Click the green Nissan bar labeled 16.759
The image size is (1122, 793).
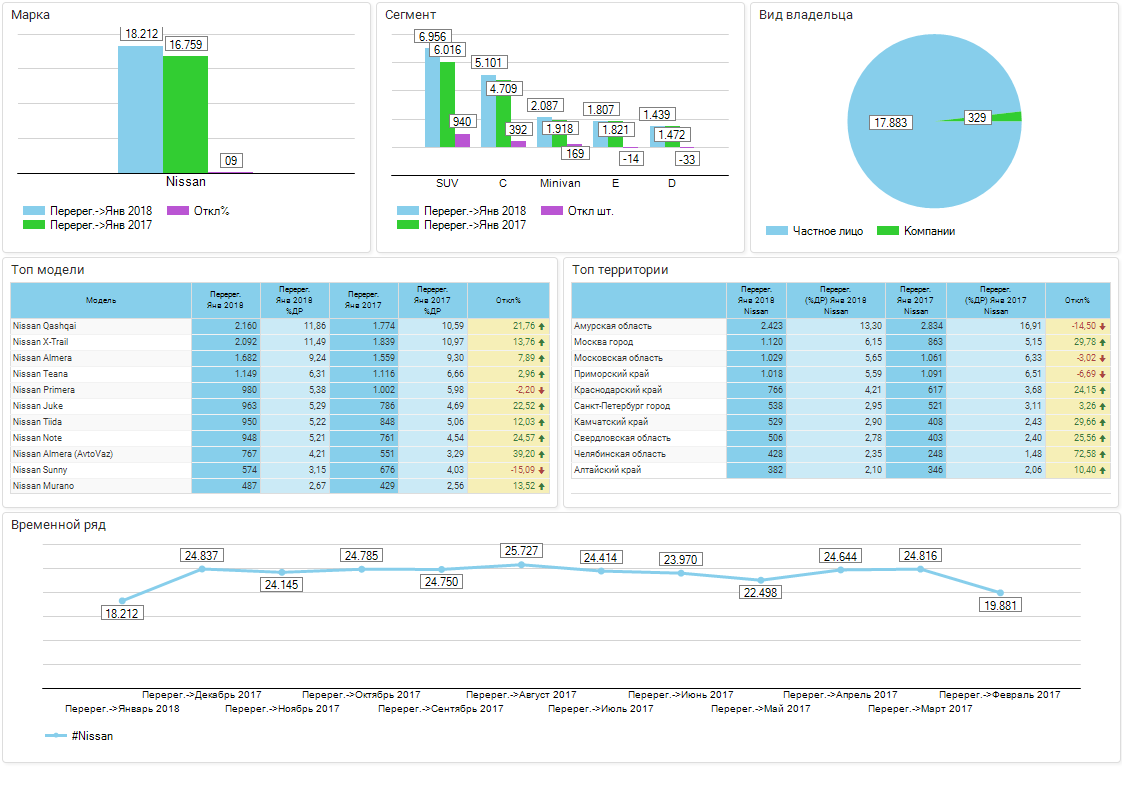(x=185, y=115)
